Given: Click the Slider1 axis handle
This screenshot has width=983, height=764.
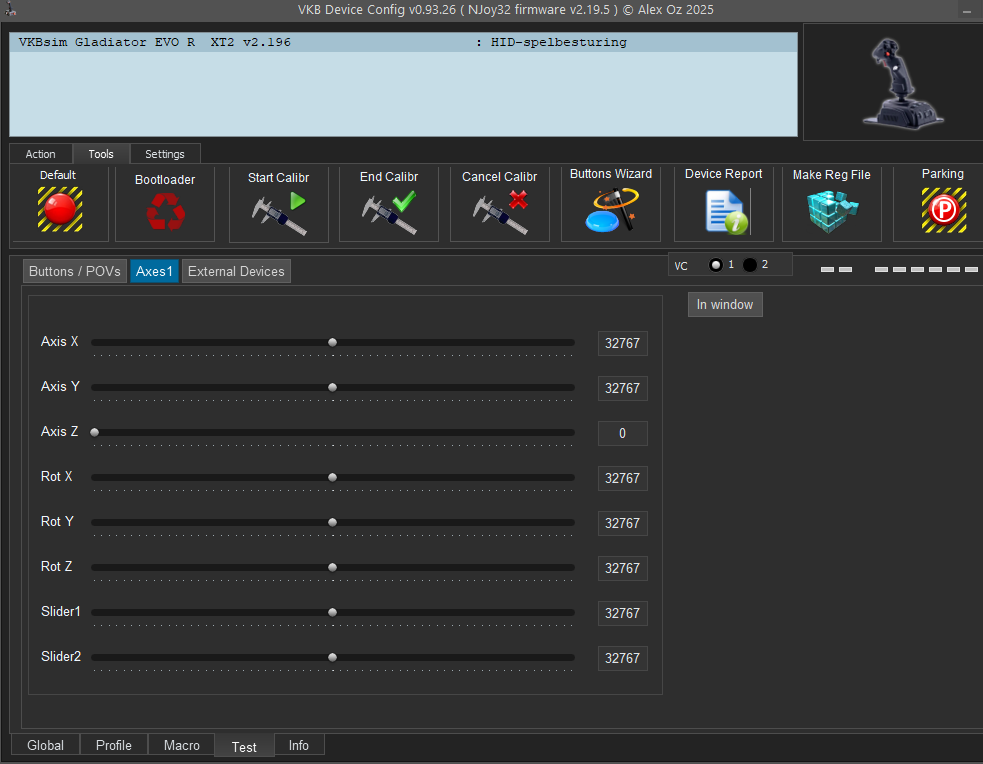Looking at the screenshot, I should [333, 612].
